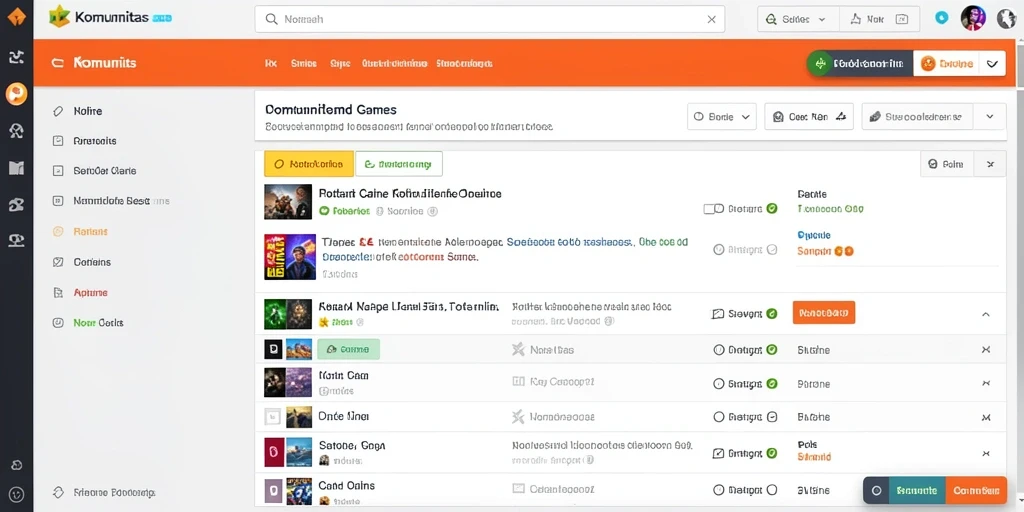
Task: Select the radio button in the Opierile row
Action: point(719,249)
